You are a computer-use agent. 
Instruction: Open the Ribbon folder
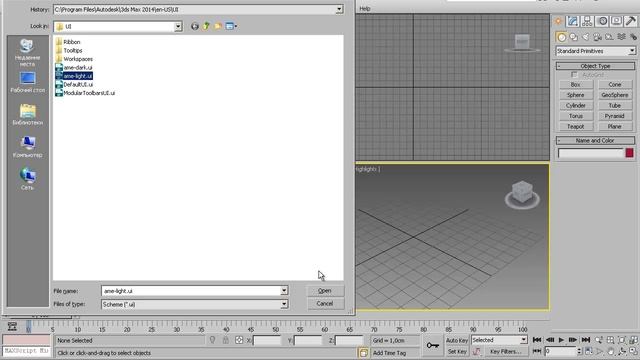pos(68,42)
